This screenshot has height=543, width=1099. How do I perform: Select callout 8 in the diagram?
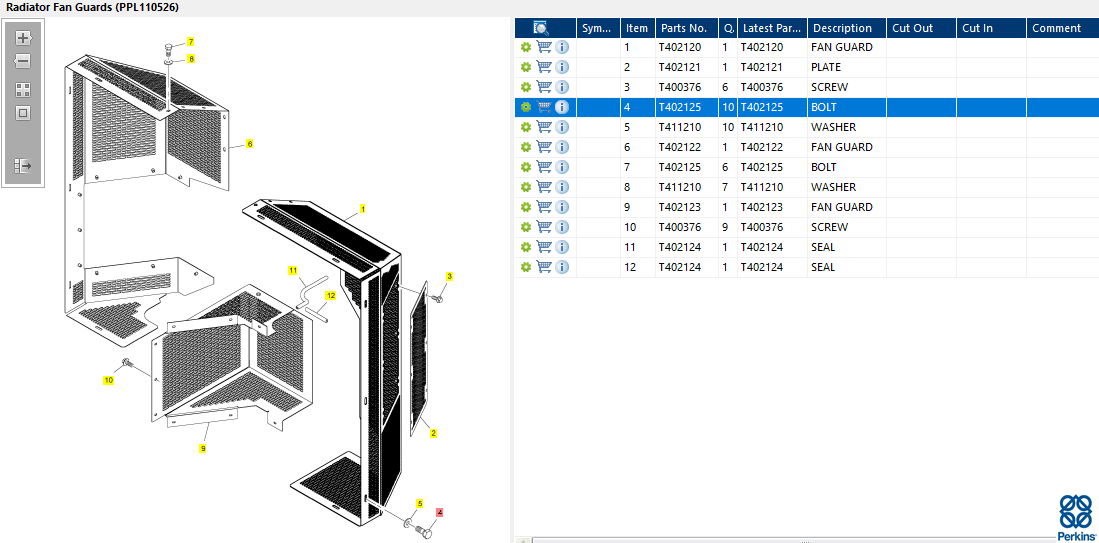[x=191, y=59]
